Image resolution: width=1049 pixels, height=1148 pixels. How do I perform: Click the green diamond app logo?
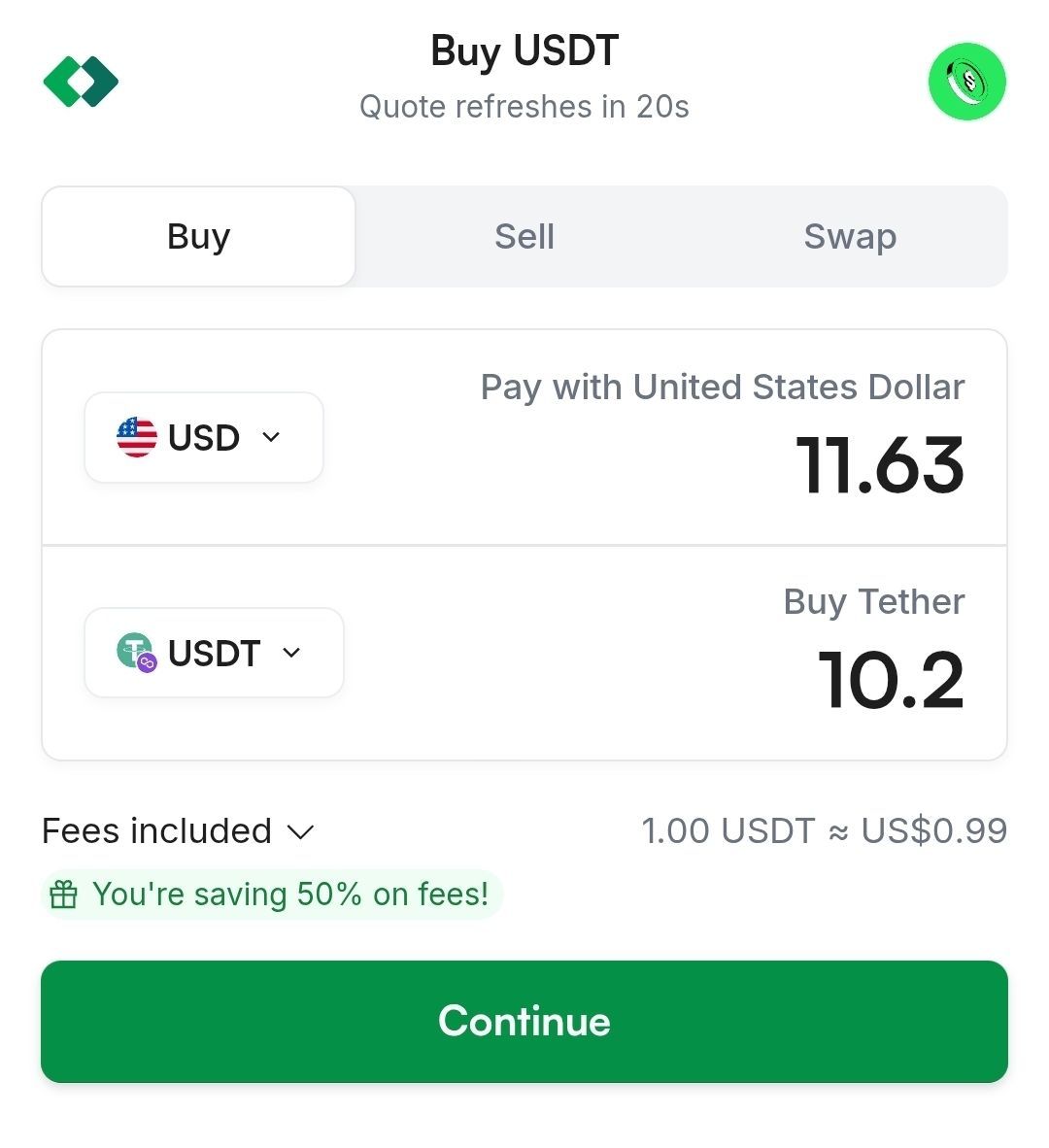click(81, 82)
